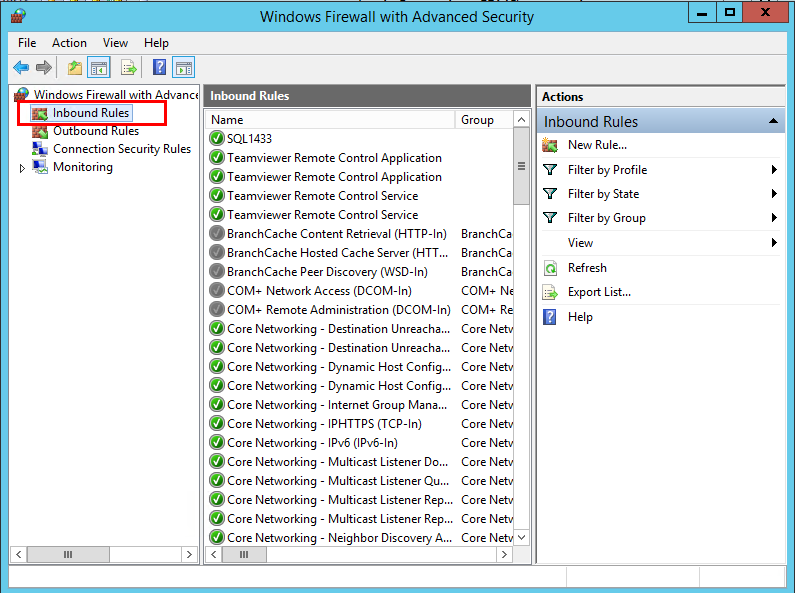Click the blue Help toolbar icon
Image resolution: width=795 pixels, height=593 pixels.
[x=159, y=68]
